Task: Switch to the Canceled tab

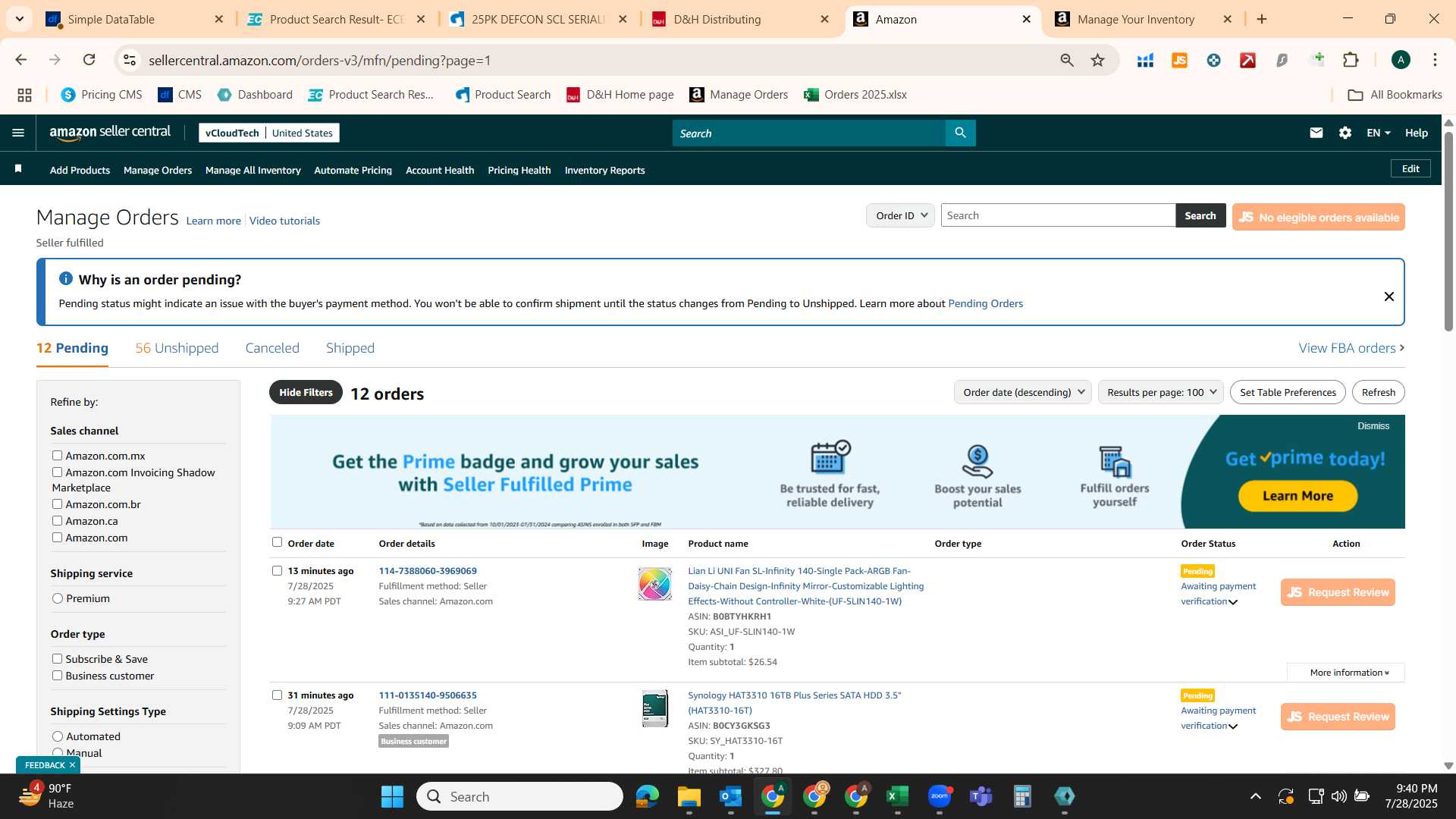Action: [272, 348]
